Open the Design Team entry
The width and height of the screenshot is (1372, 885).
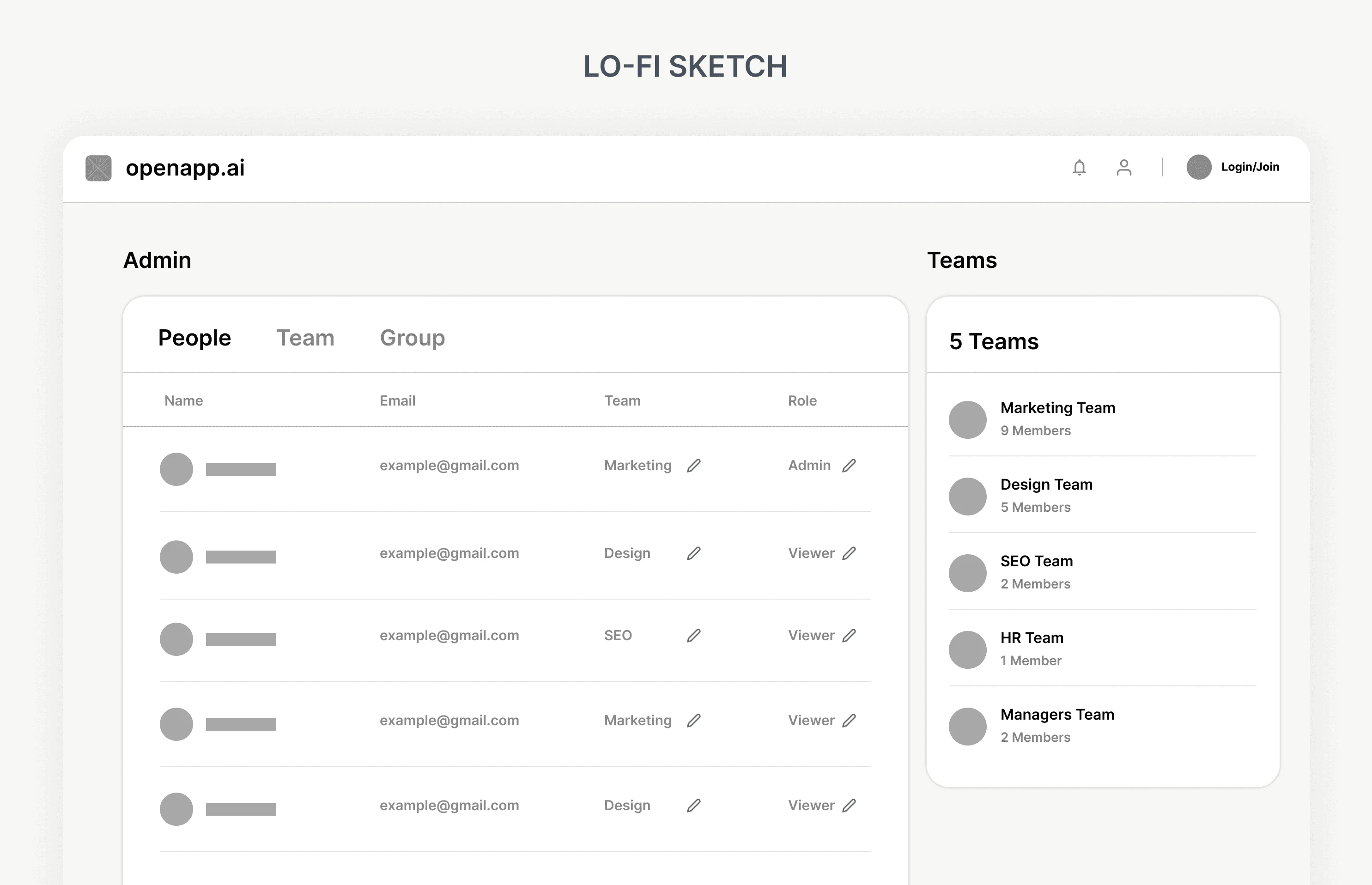click(x=1102, y=497)
